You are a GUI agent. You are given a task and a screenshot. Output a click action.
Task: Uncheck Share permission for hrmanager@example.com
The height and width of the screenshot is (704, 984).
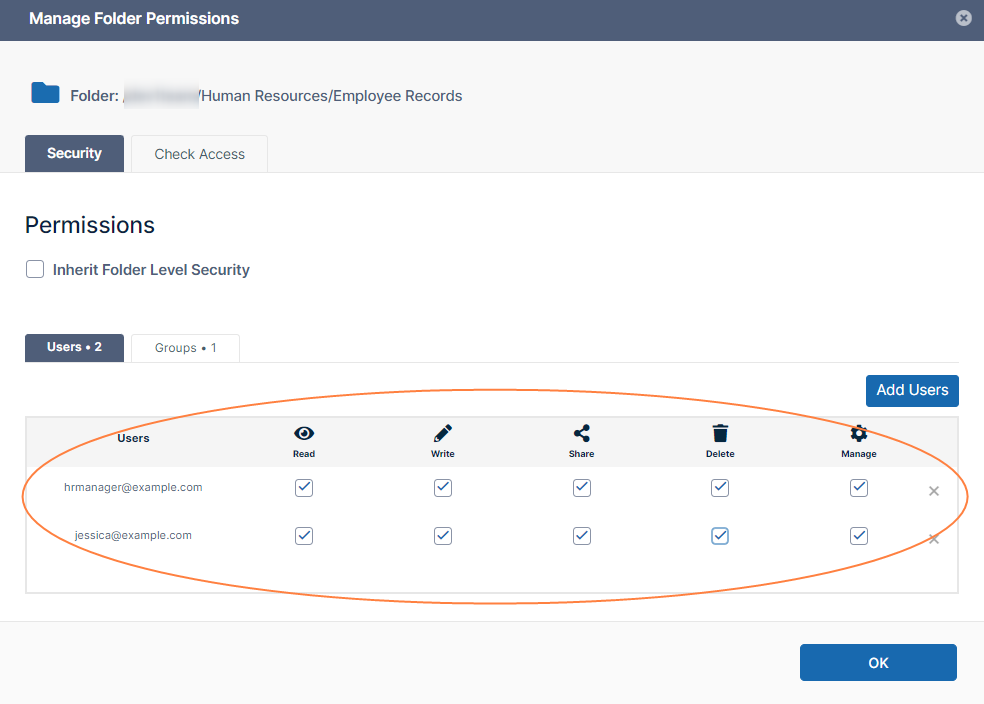coord(581,488)
